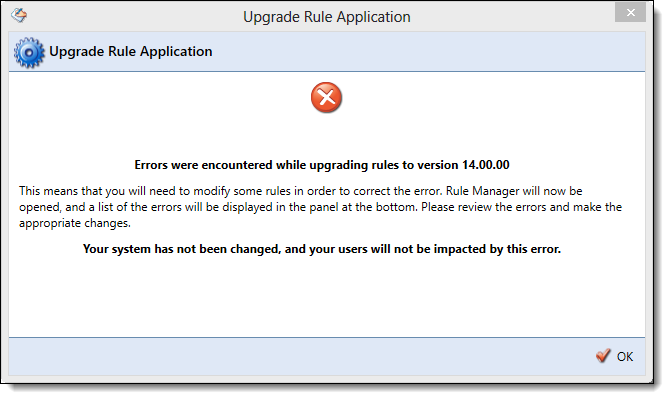Close the Upgrade Rule Application dialog
This screenshot has height=399, width=669.
(x=630, y=13)
